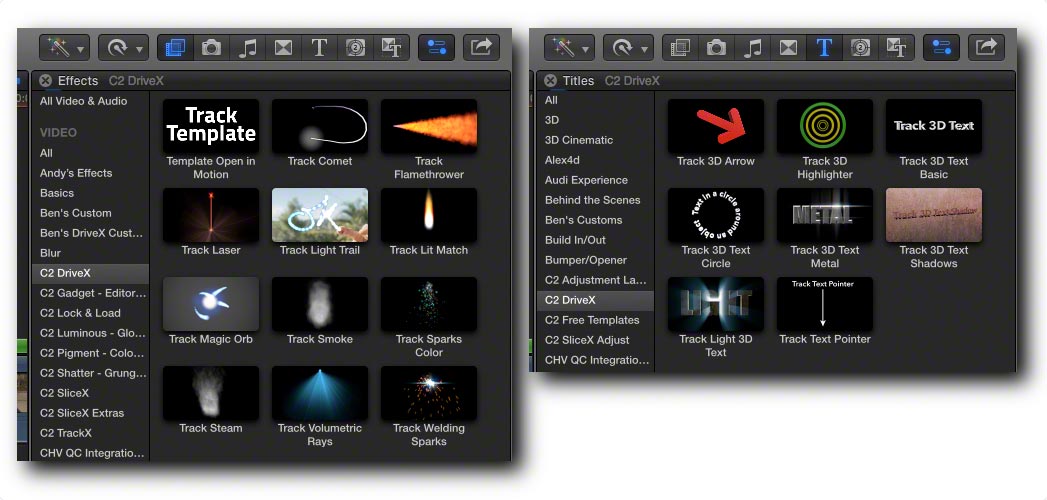Select Blur effects category
The image size is (1047, 500).
(50, 253)
